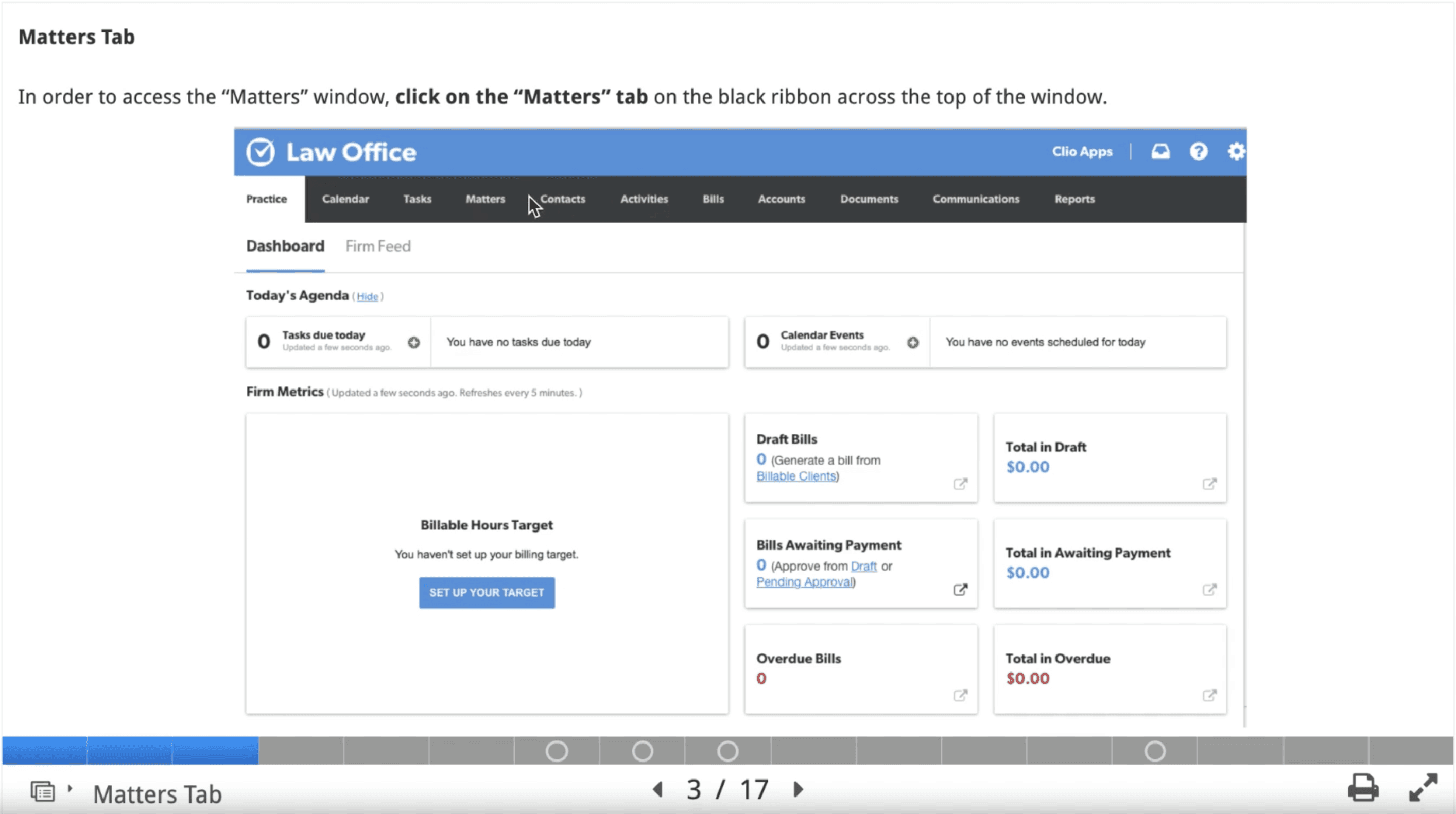Open Draft Bills external link icon
The width and height of the screenshot is (1456, 814).
pos(960,484)
